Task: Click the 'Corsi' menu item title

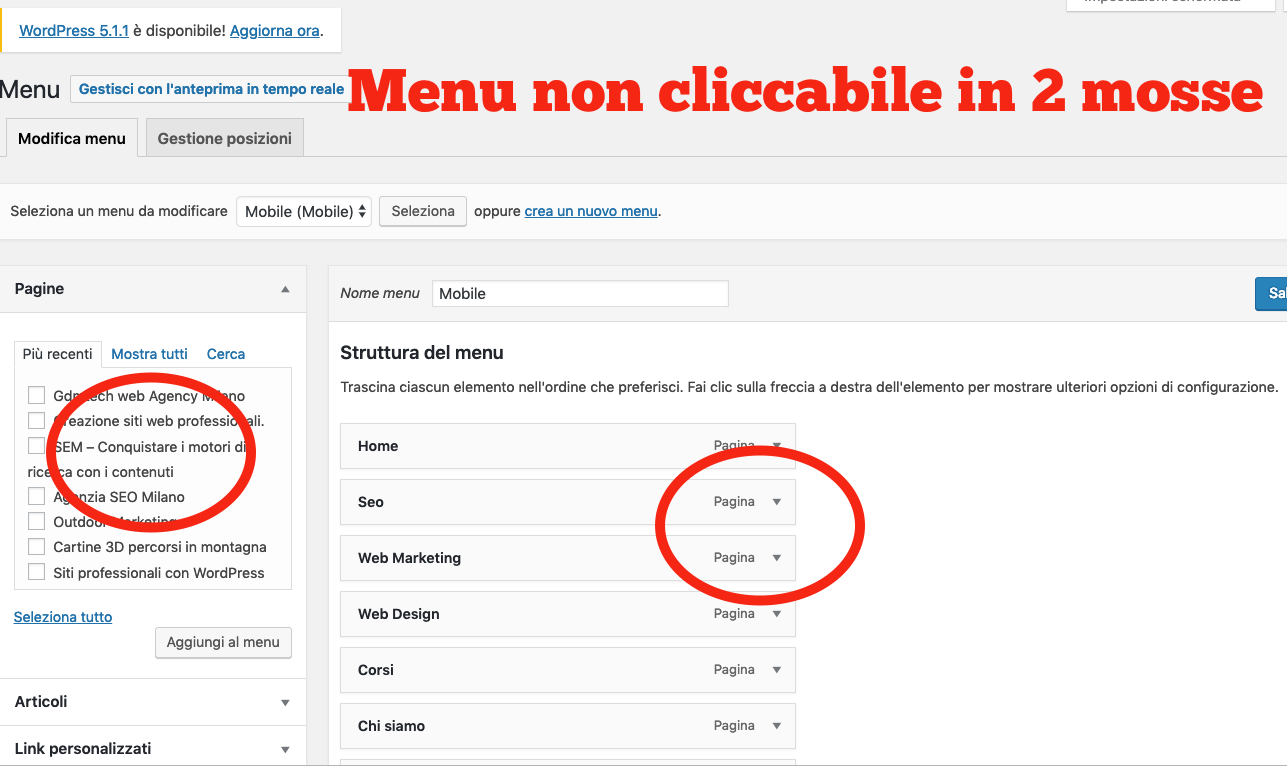Action: (376, 670)
